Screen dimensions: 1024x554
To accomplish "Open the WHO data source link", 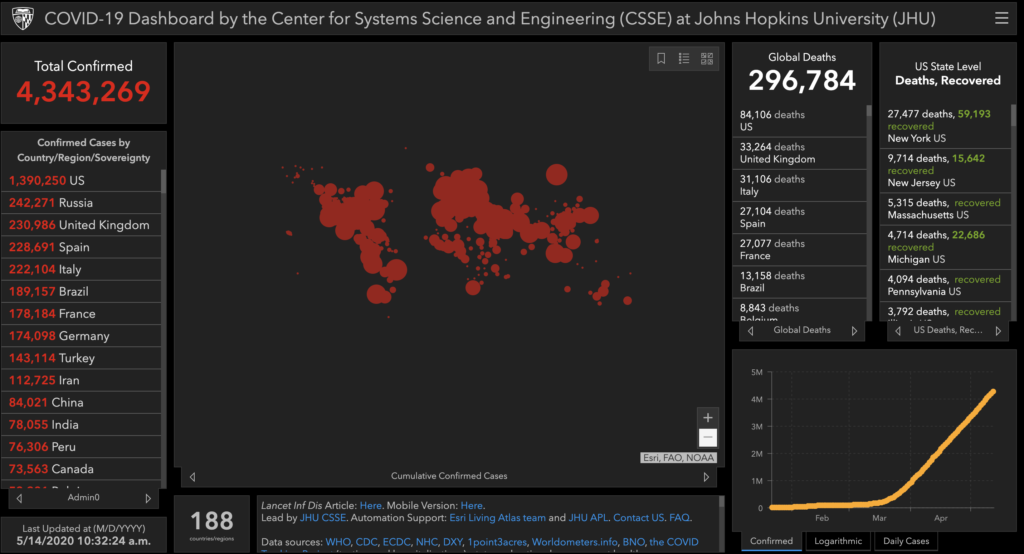I will [338, 542].
